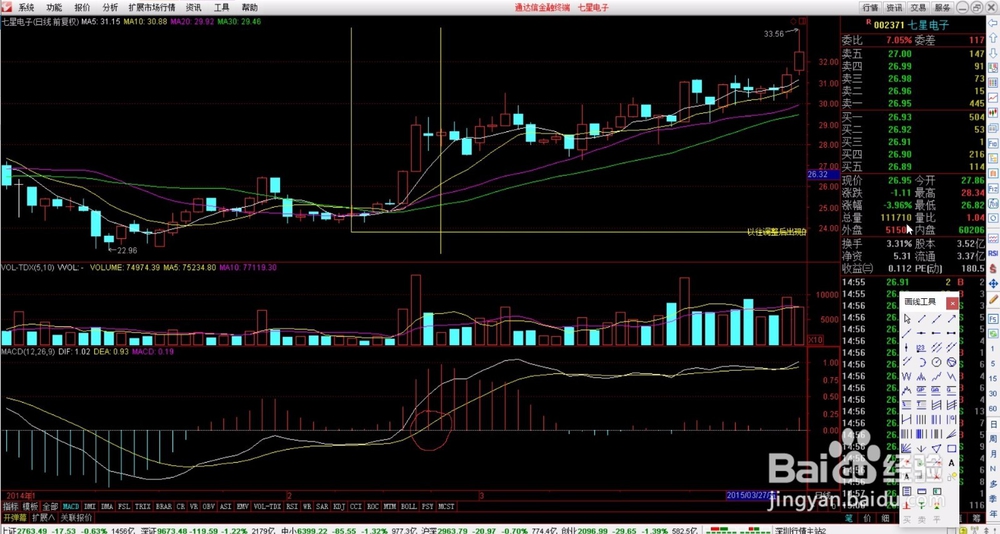Click the 行情 button at top right
The image size is (1000, 534).
(x=871, y=8)
